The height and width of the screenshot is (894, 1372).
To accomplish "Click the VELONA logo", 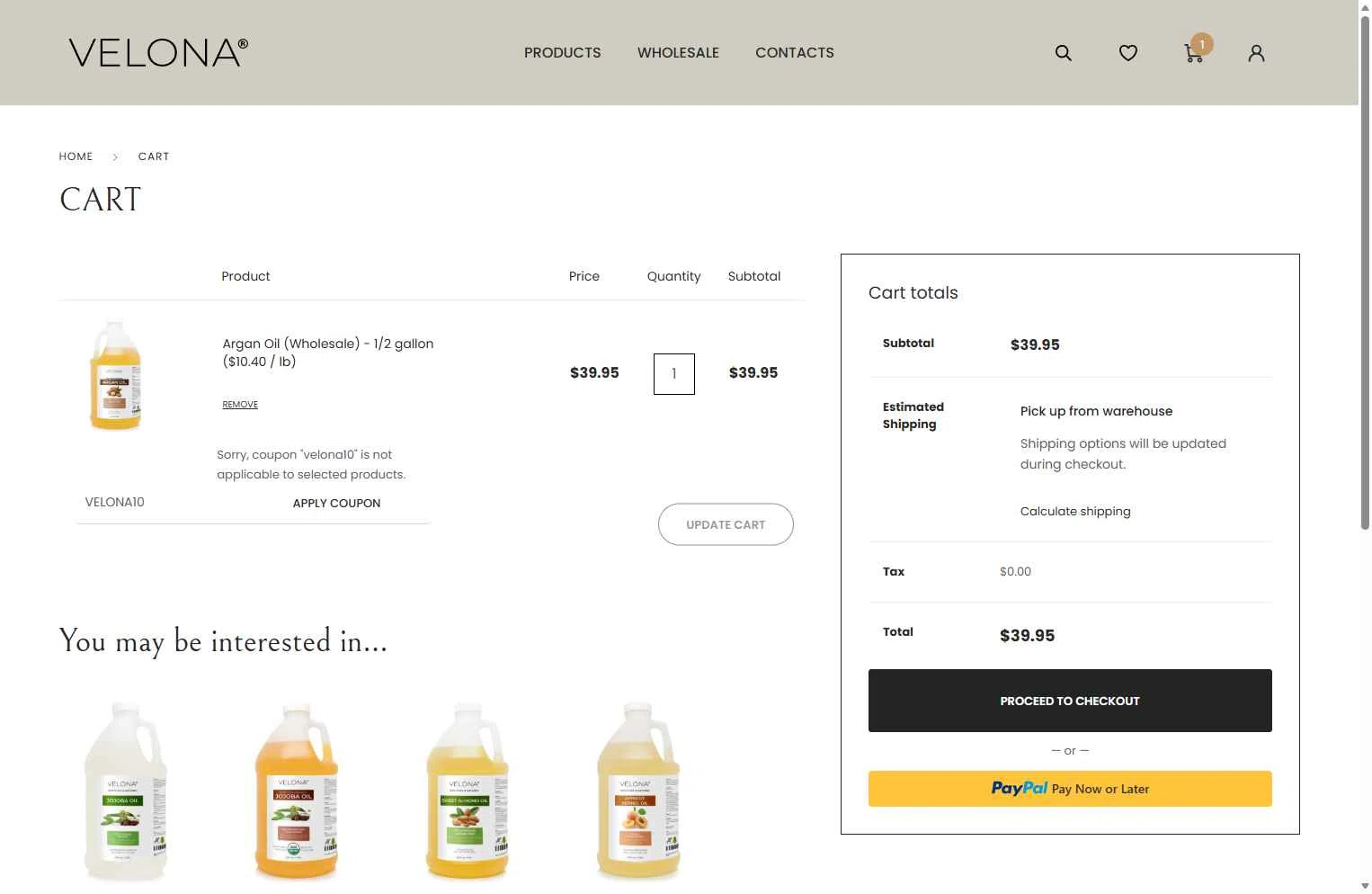I will 158,52.
